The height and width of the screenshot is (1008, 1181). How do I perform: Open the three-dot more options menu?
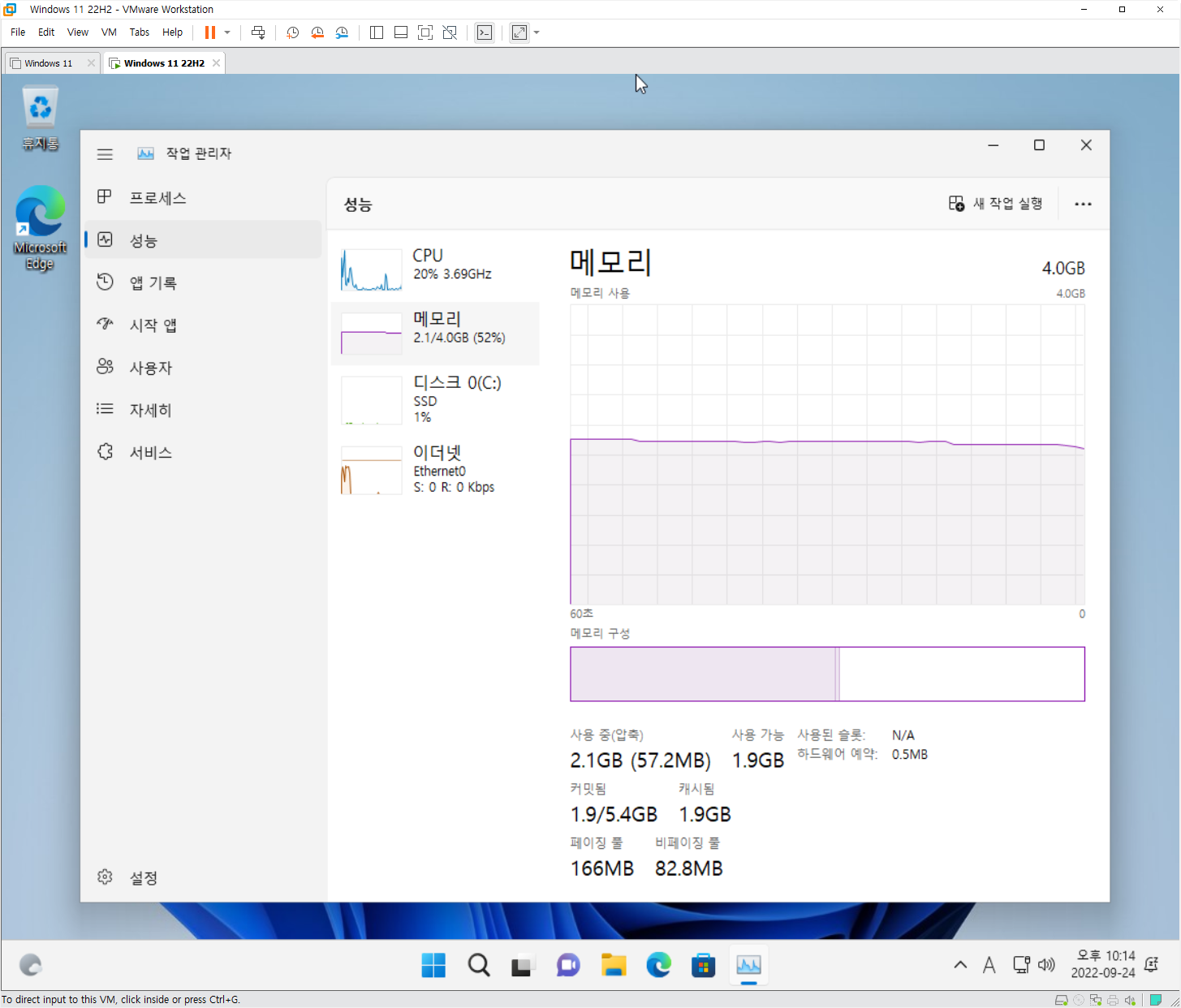click(x=1083, y=204)
